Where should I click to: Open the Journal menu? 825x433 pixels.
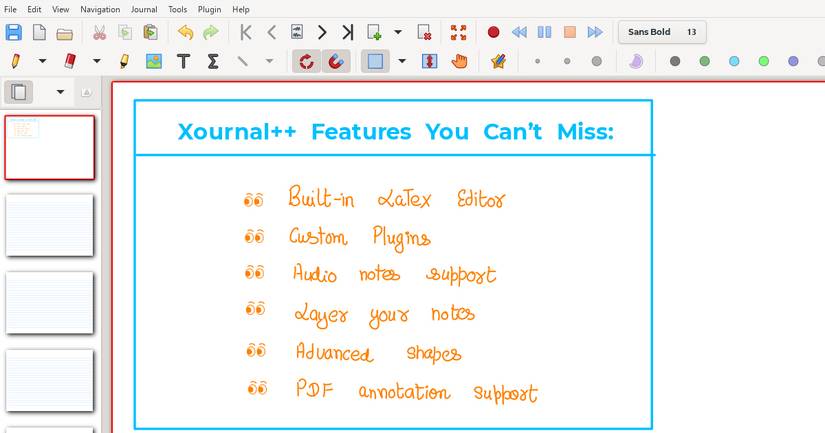(x=144, y=9)
